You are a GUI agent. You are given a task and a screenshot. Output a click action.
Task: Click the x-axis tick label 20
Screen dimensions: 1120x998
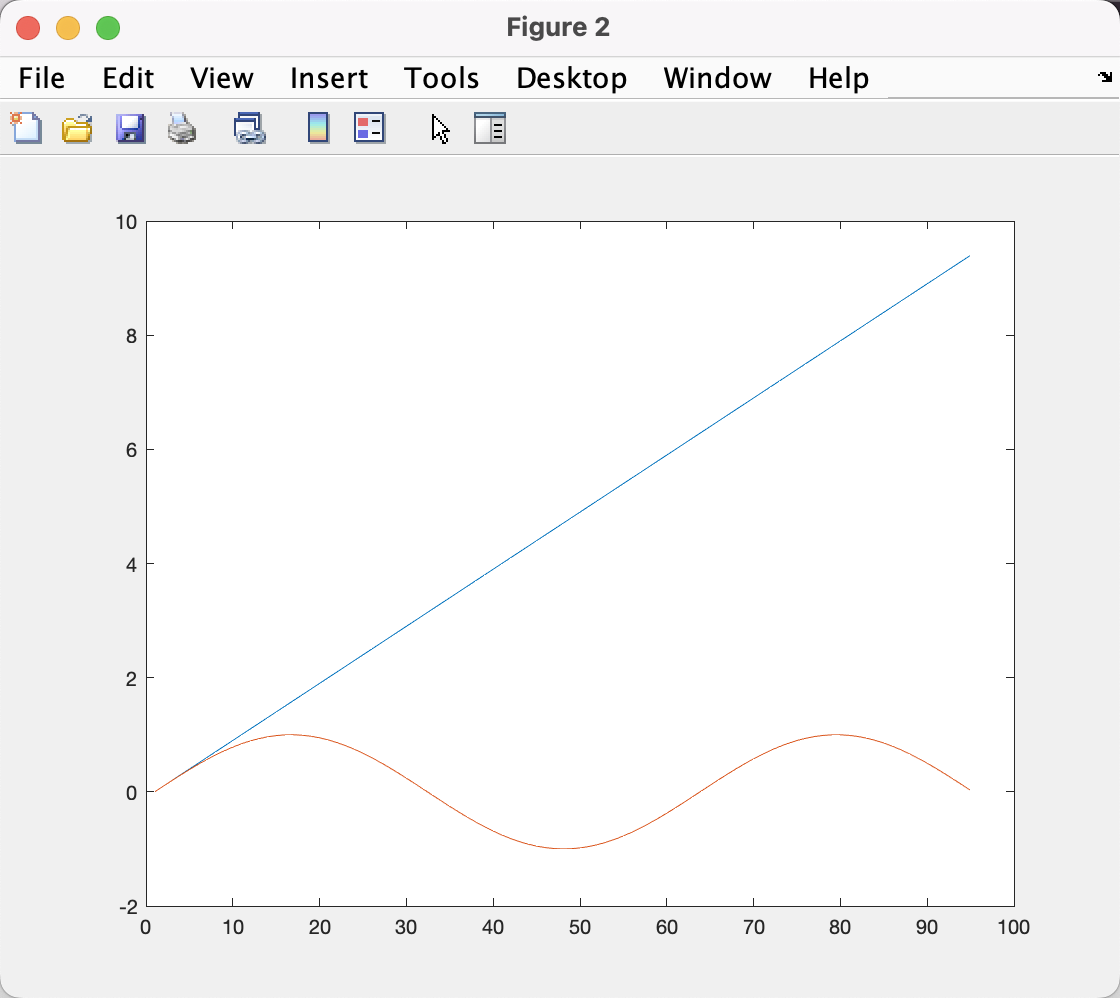point(319,927)
